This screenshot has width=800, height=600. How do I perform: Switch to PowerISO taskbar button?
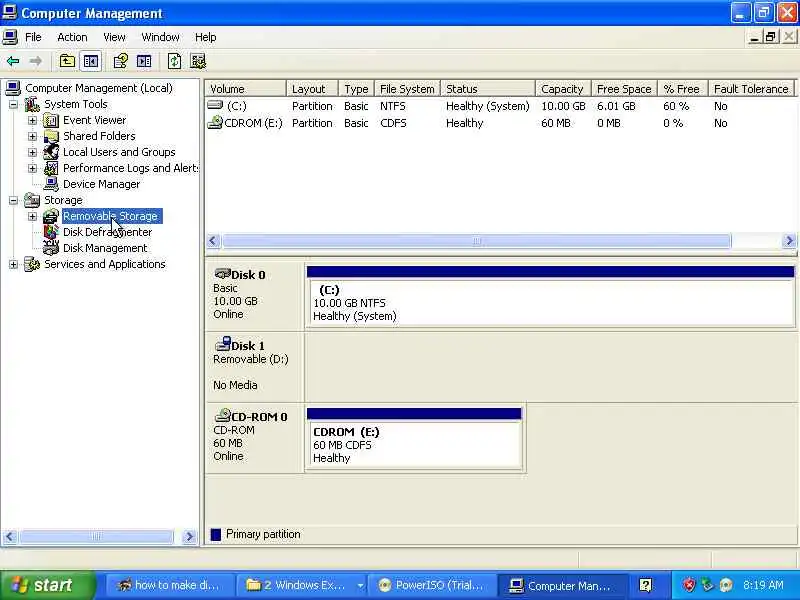tap(433, 585)
